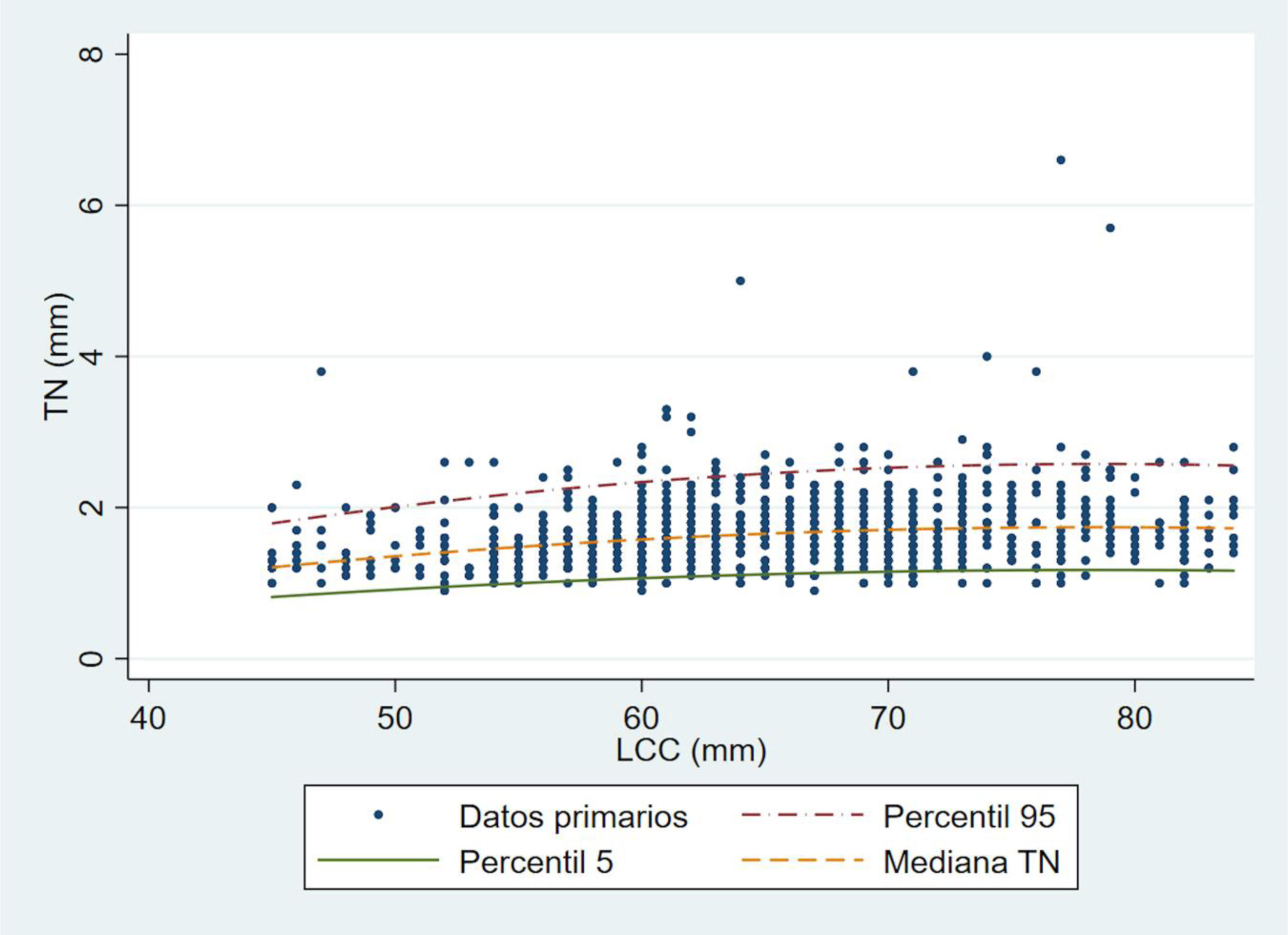Select the "Percentil 95" legend label
The image size is (1288, 935).
coord(969,817)
